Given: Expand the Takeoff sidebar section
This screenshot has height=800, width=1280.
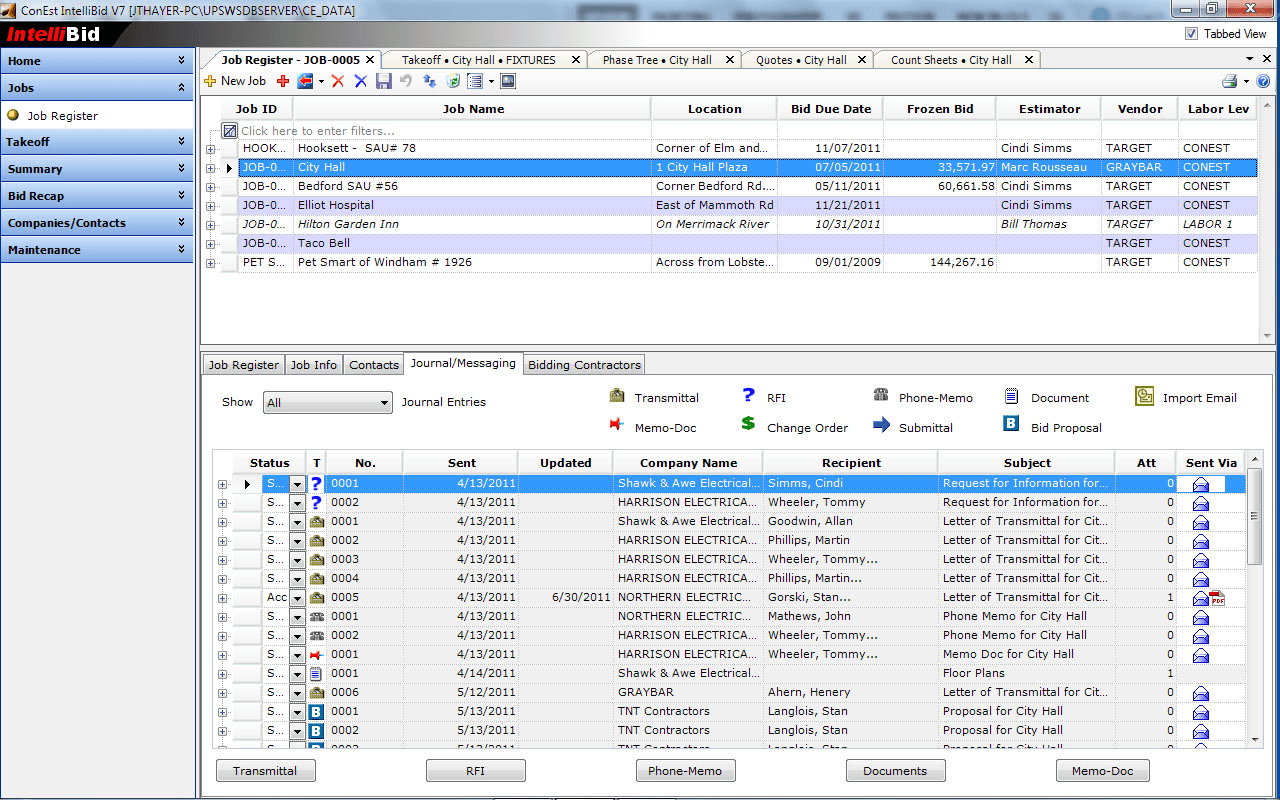Looking at the screenshot, I should coord(97,142).
